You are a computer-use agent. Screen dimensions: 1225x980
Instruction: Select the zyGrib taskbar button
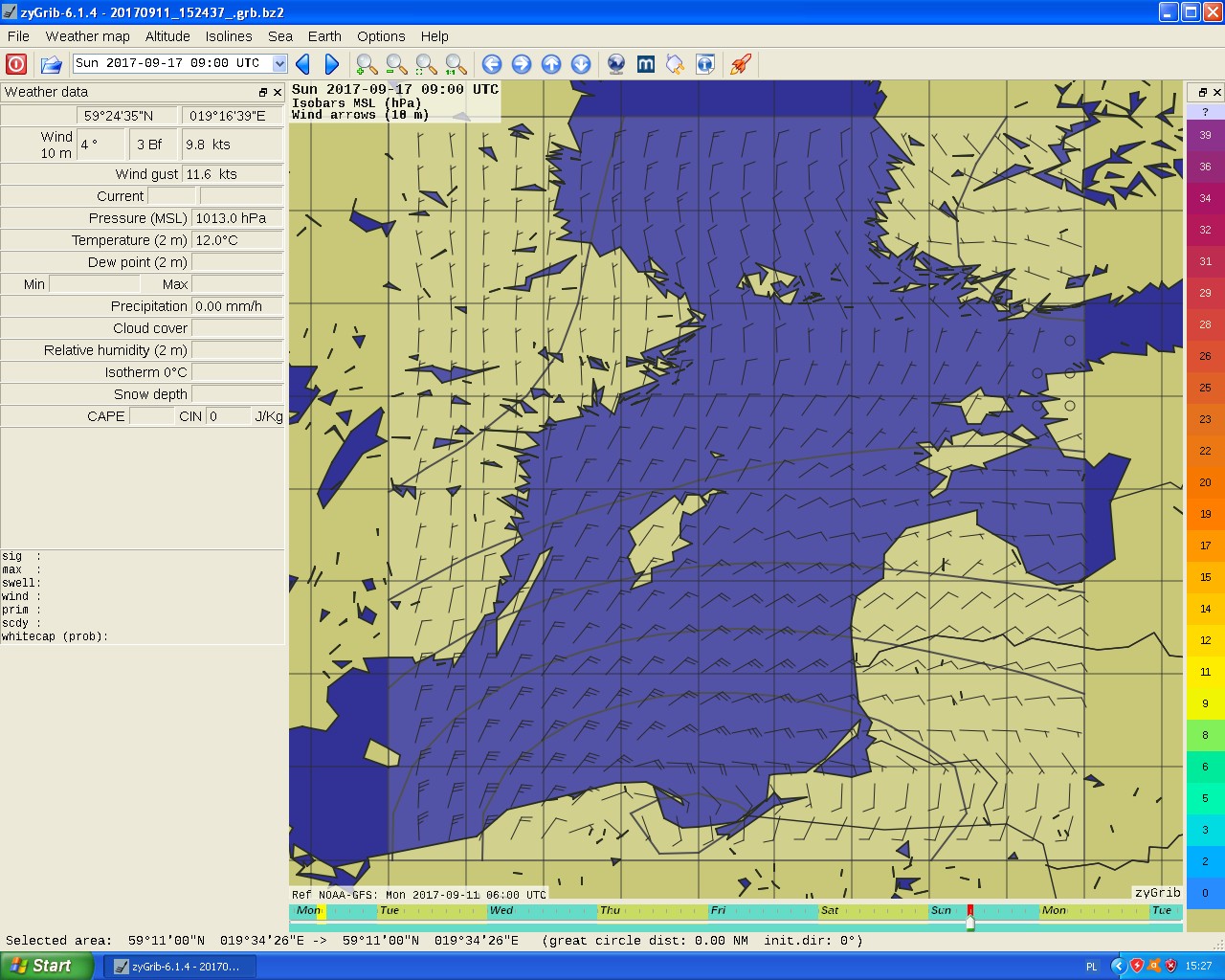pos(179,967)
